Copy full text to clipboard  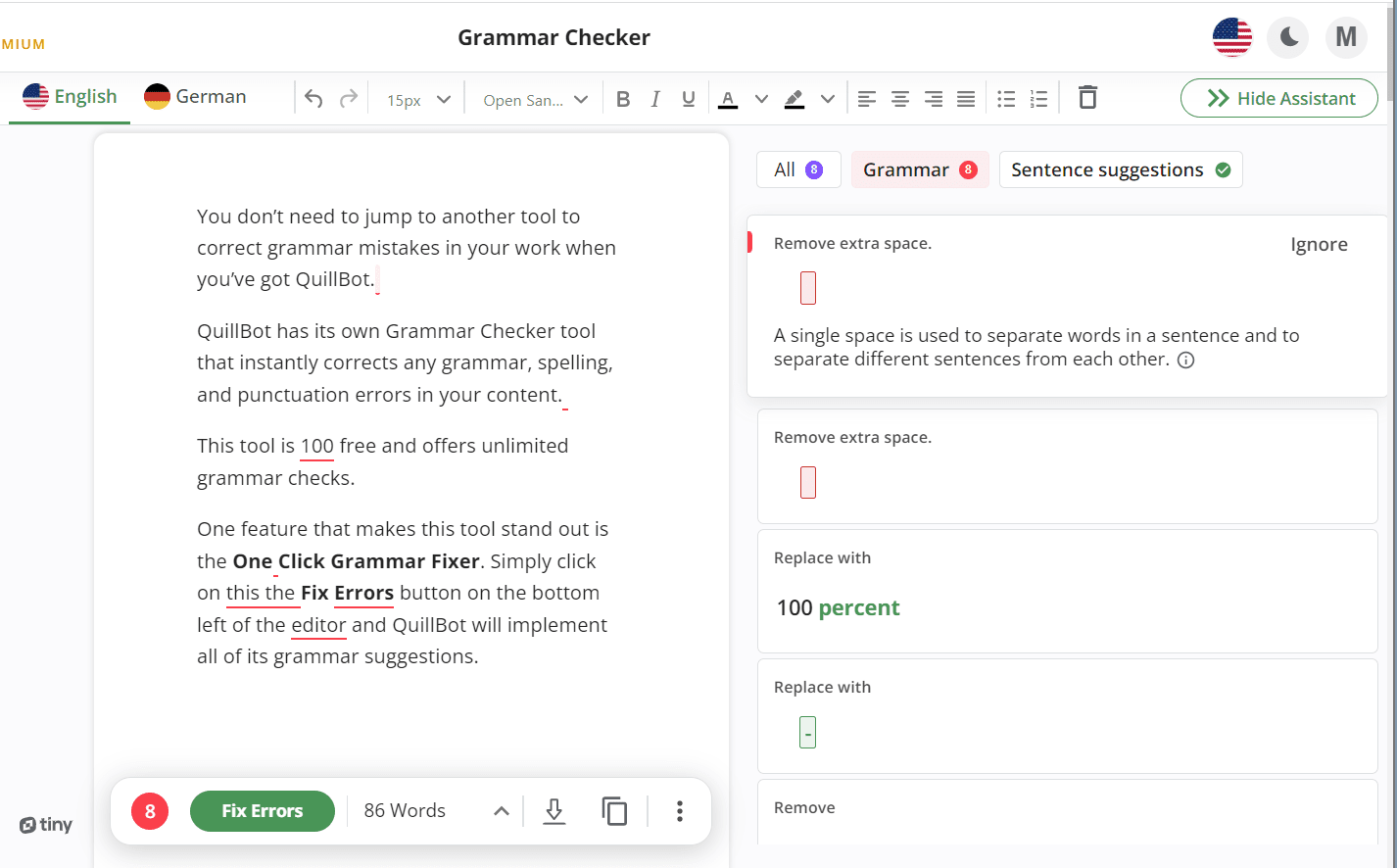point(614,811)
